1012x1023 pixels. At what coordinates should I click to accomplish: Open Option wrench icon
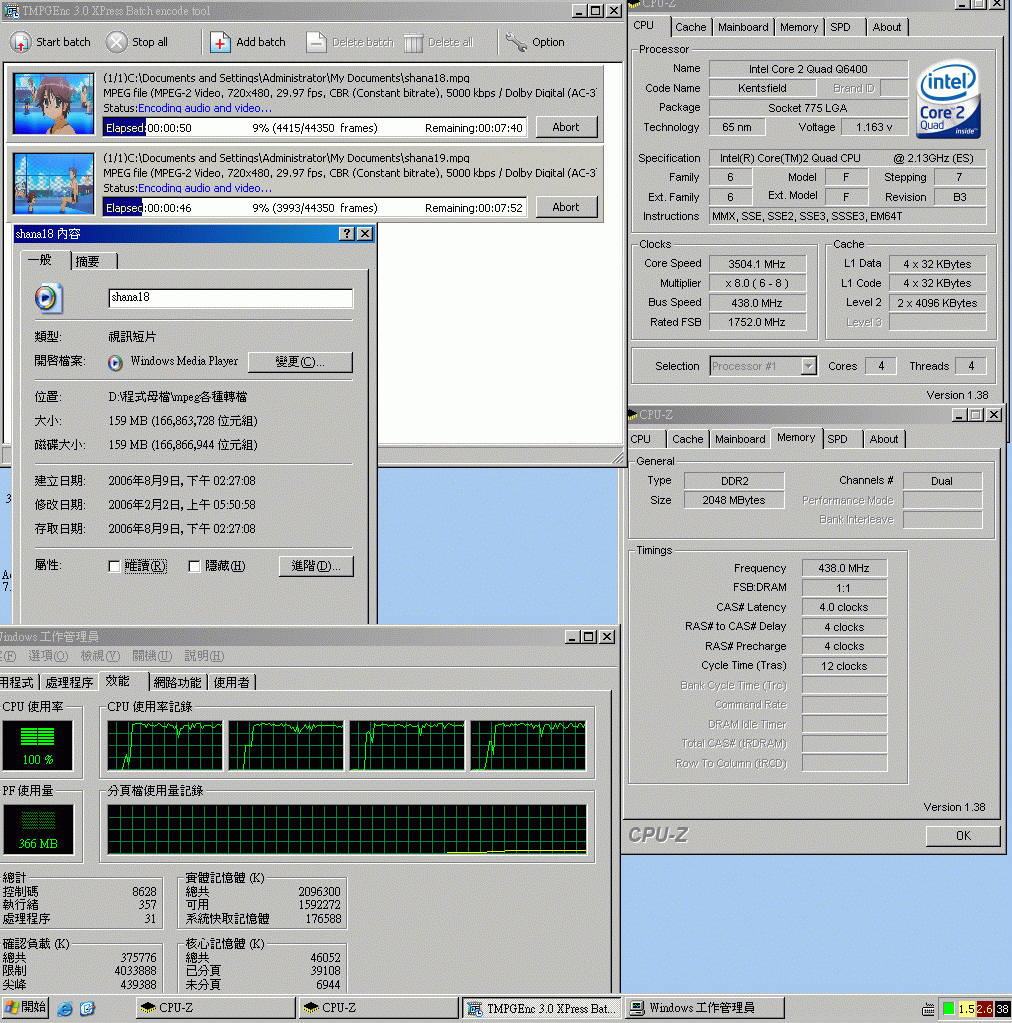[x=516, y=42]
